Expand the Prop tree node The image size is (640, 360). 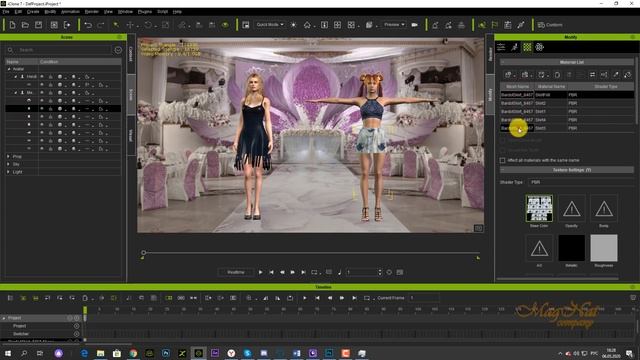coord(9,156)
